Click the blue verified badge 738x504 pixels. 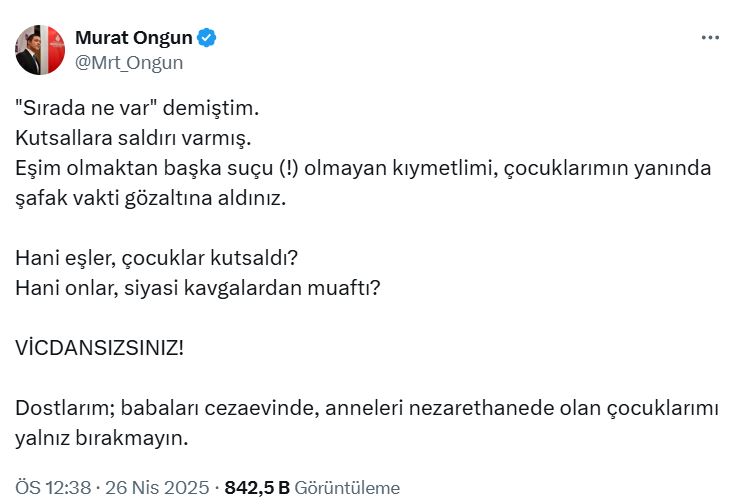206,38
